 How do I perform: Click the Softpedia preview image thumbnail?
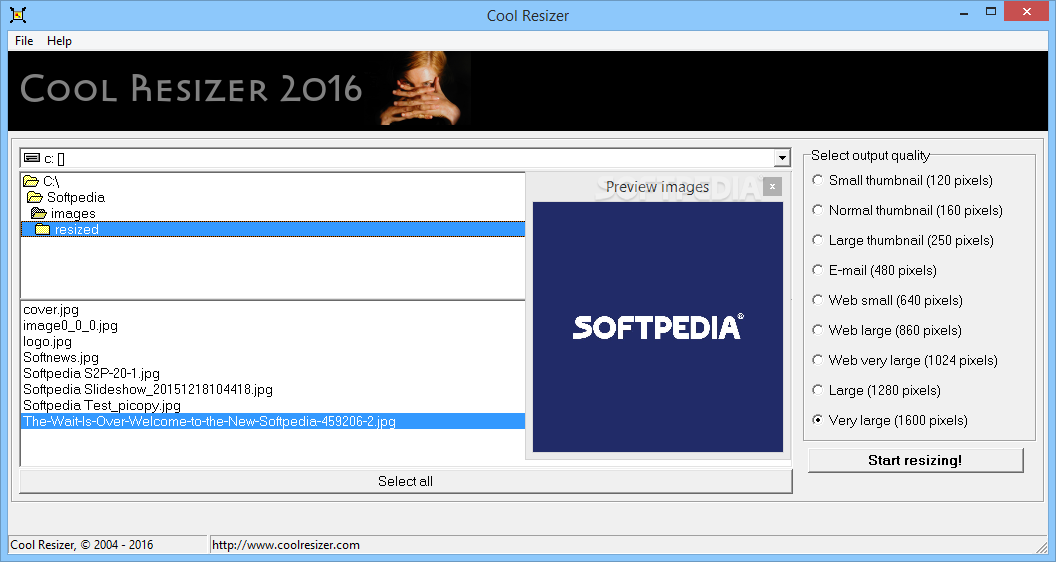(x=657, y=327)
